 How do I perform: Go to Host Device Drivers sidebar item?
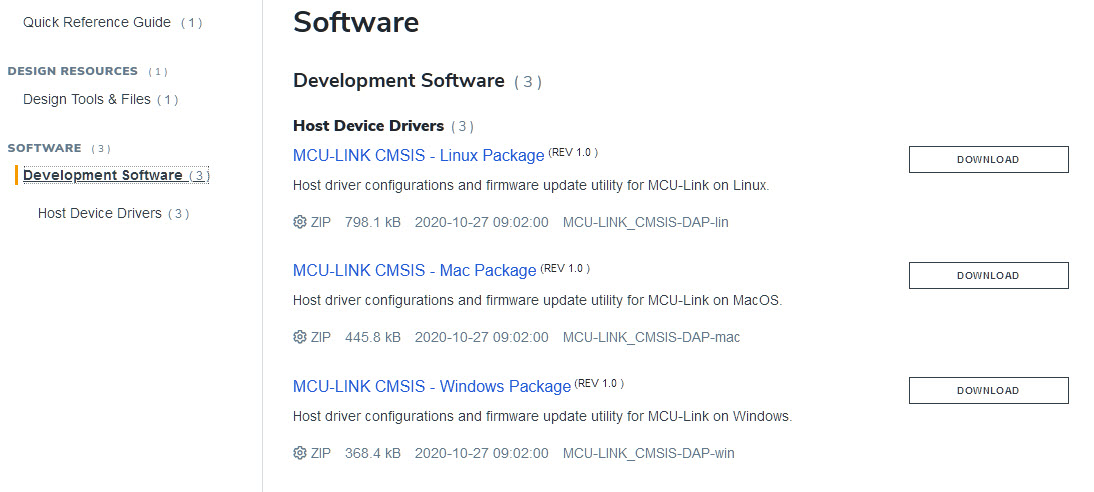point(100,213)
